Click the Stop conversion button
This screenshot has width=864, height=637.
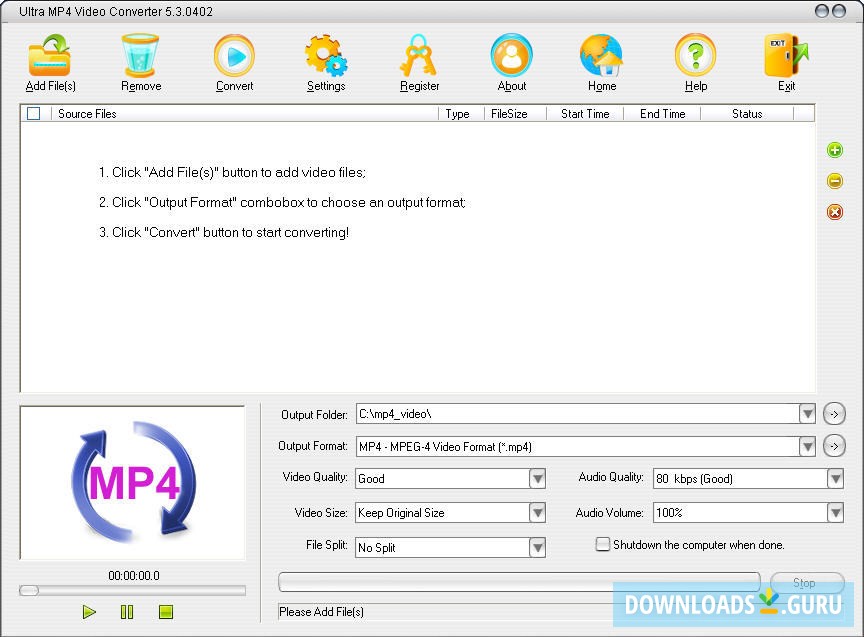pos(807,582)
